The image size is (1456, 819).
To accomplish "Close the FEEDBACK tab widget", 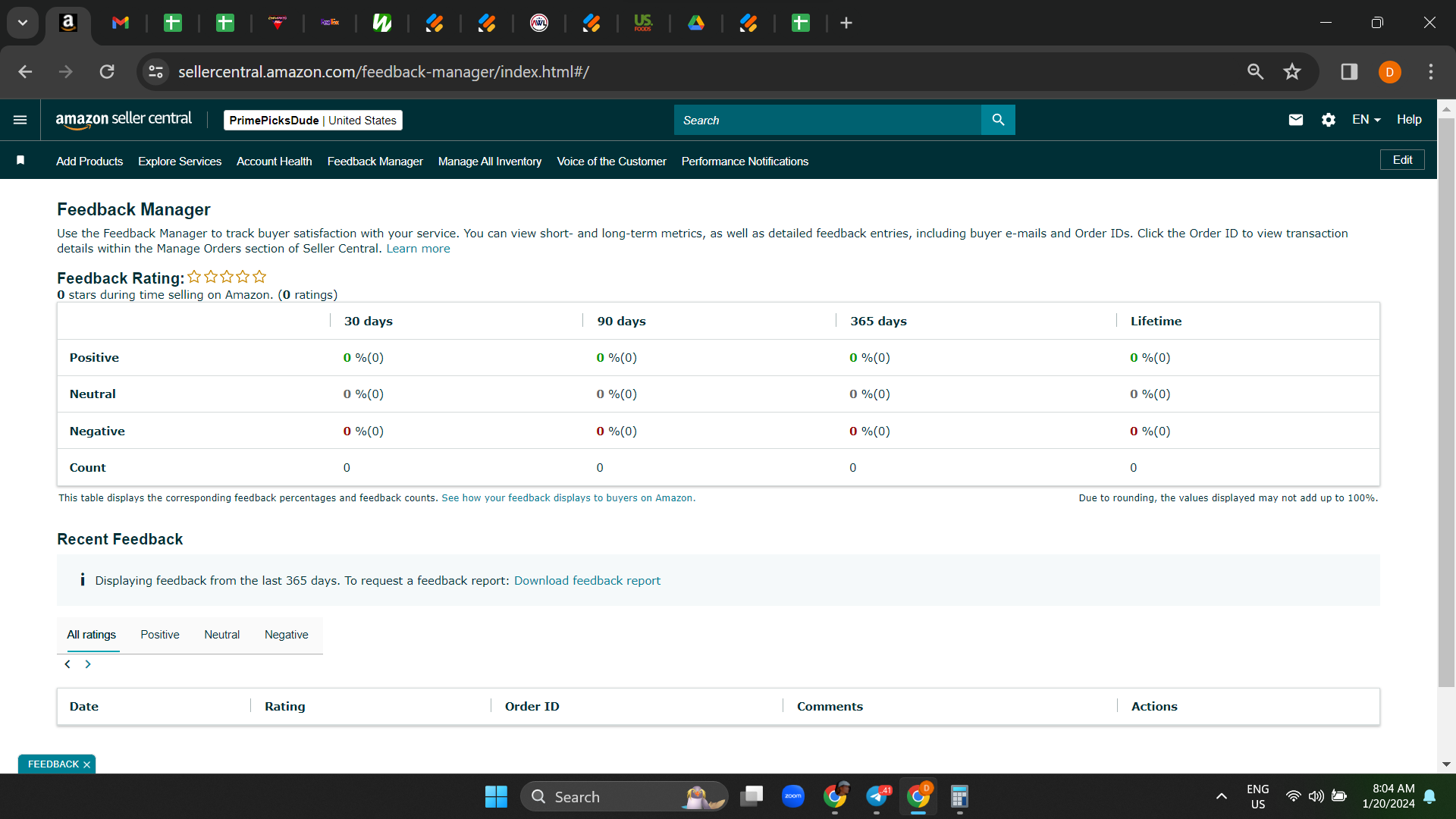I will coord(86,764).
